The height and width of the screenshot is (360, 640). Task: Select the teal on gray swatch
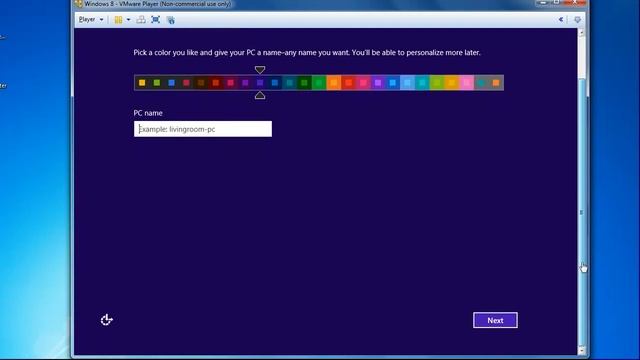tap(481, 83)
